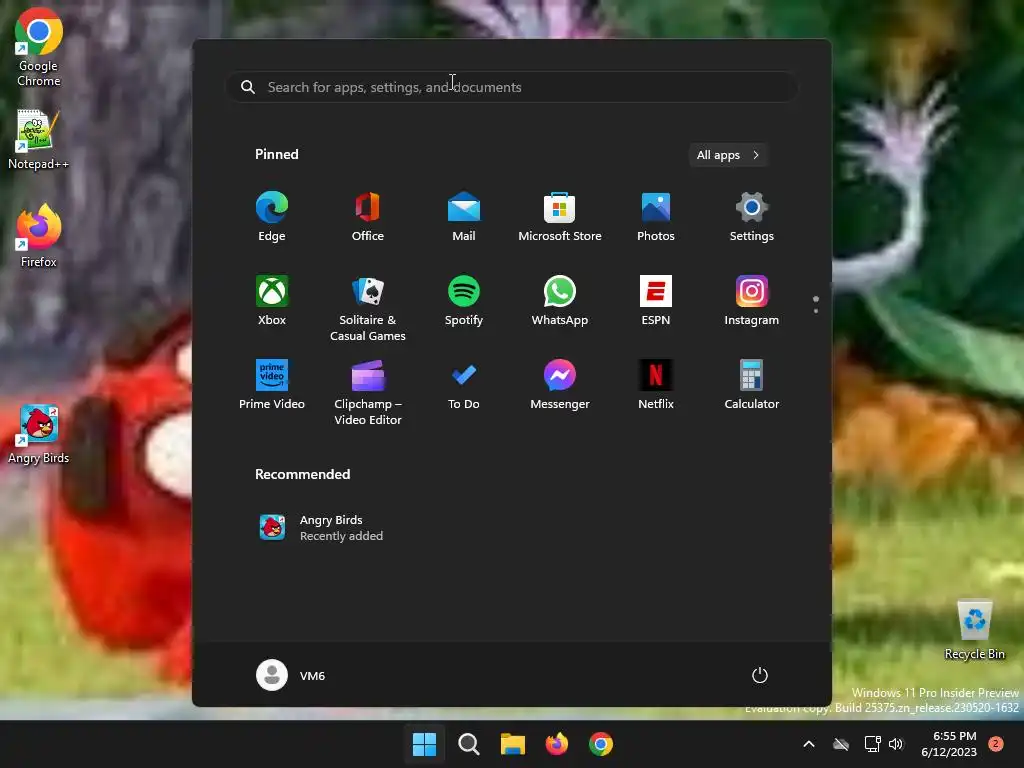
Task: Launch Prime Video
Action: pyautogui.click(x=272, y=385)
